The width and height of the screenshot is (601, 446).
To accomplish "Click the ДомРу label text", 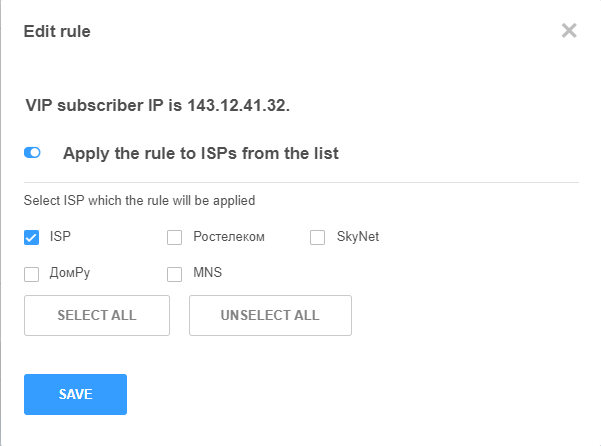I will tap(70, 272).
